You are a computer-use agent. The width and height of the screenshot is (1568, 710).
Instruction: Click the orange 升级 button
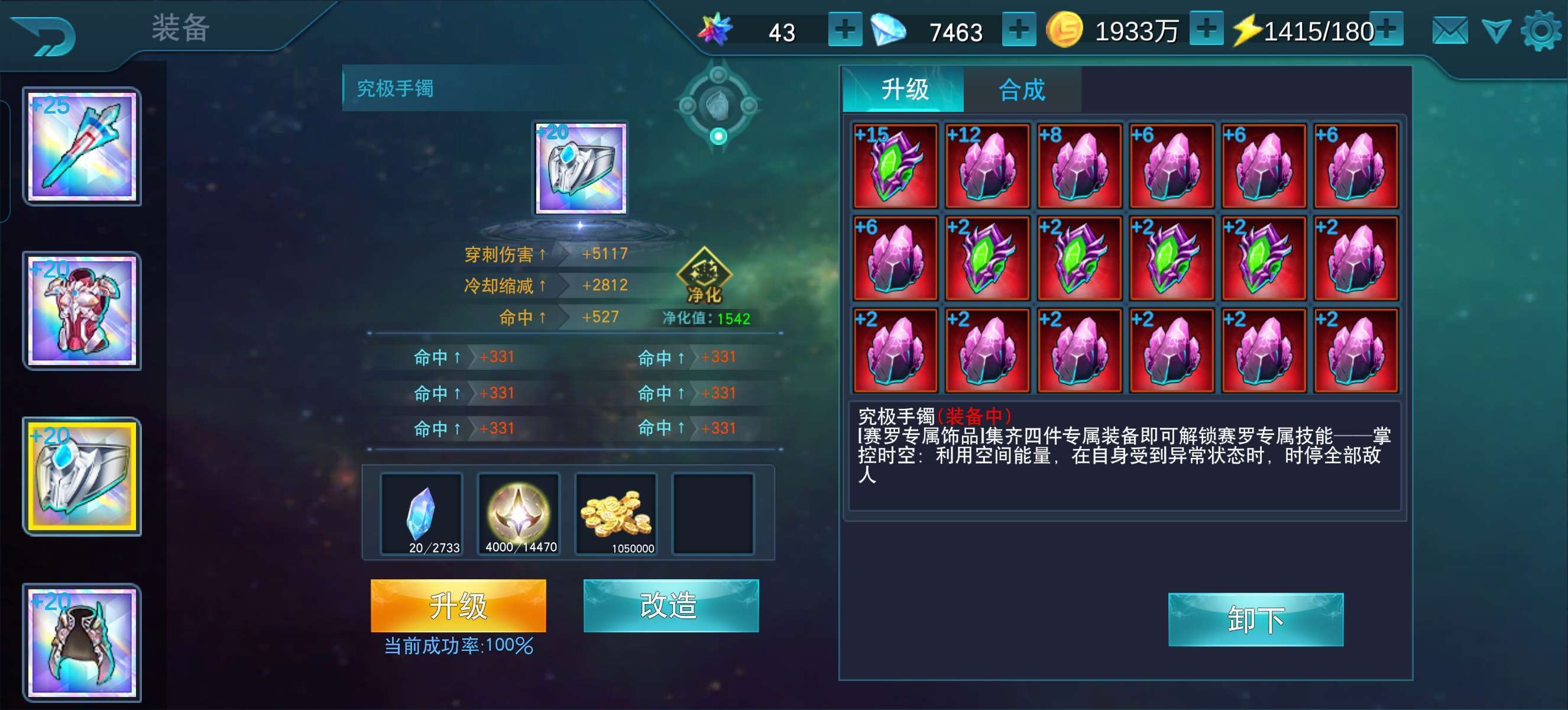point(458,605)
